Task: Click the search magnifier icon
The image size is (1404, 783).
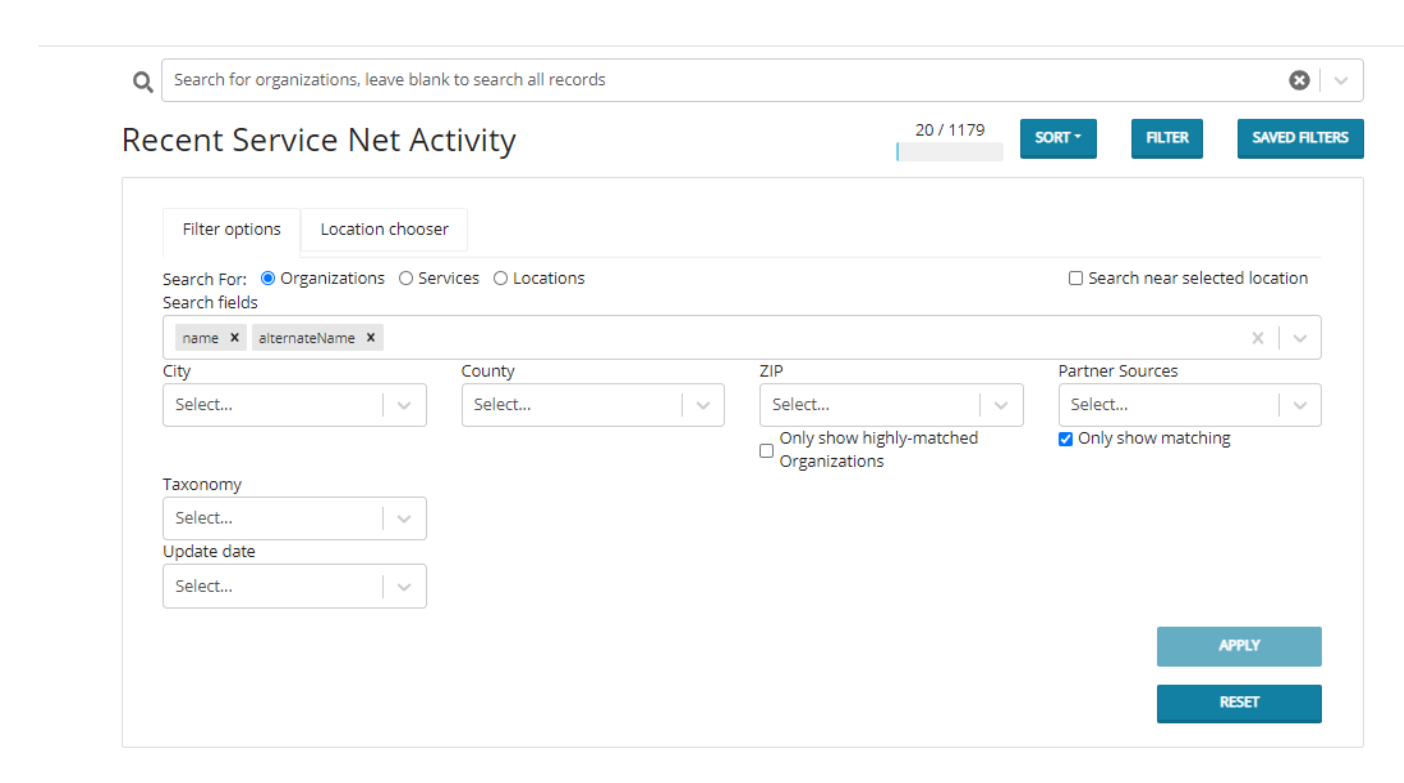Action: click(x=143, y=80)
